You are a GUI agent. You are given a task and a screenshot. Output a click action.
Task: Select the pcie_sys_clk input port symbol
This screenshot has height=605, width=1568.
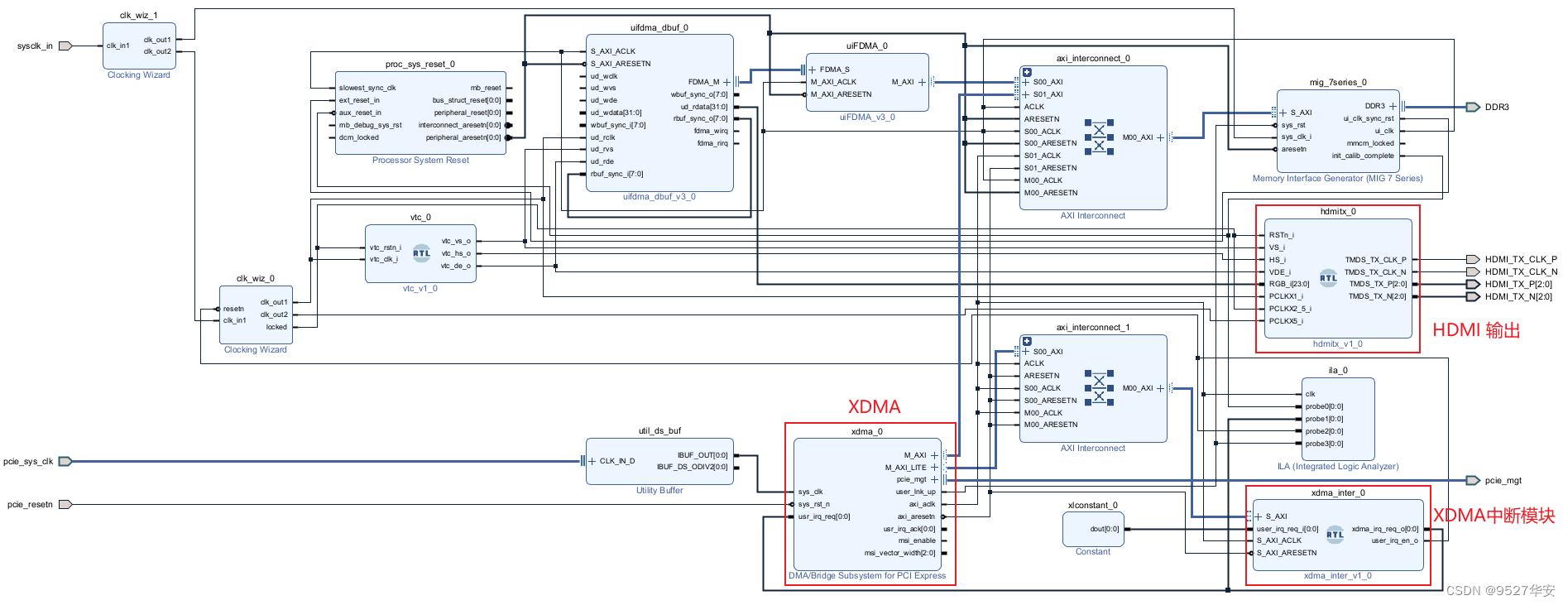tap(65, 461)
